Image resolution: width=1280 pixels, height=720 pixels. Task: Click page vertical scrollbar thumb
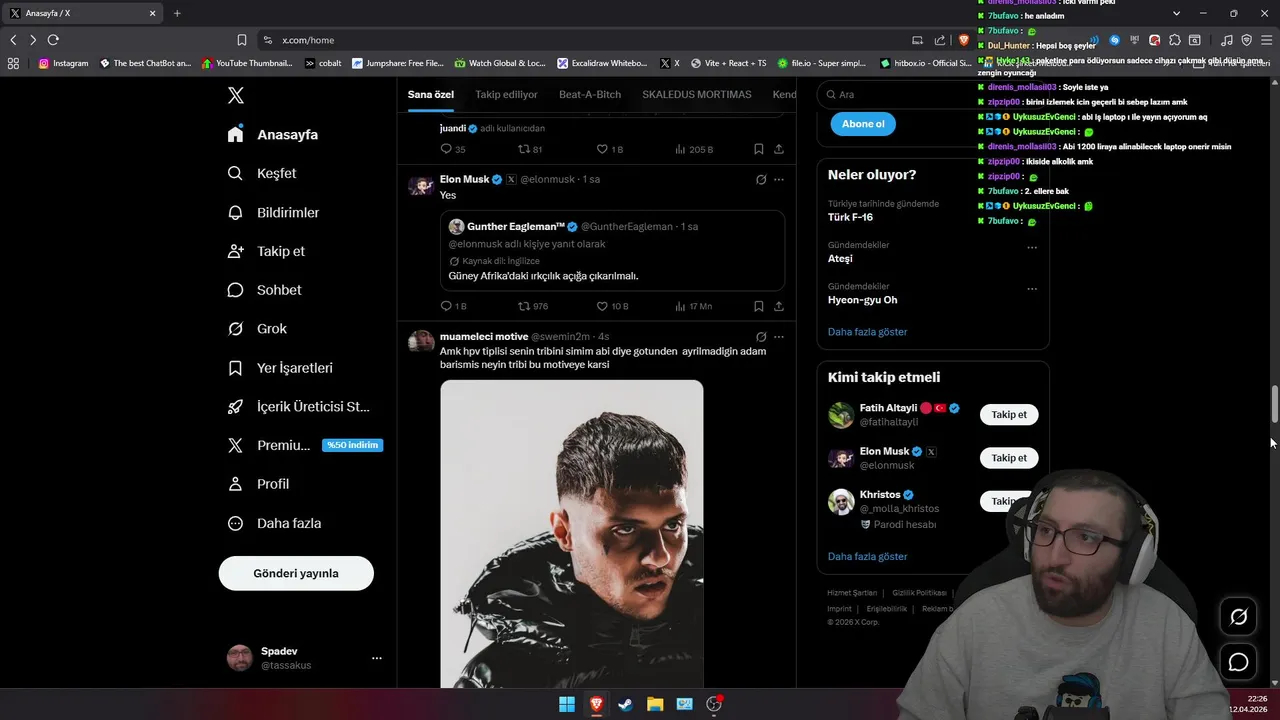1275,404
